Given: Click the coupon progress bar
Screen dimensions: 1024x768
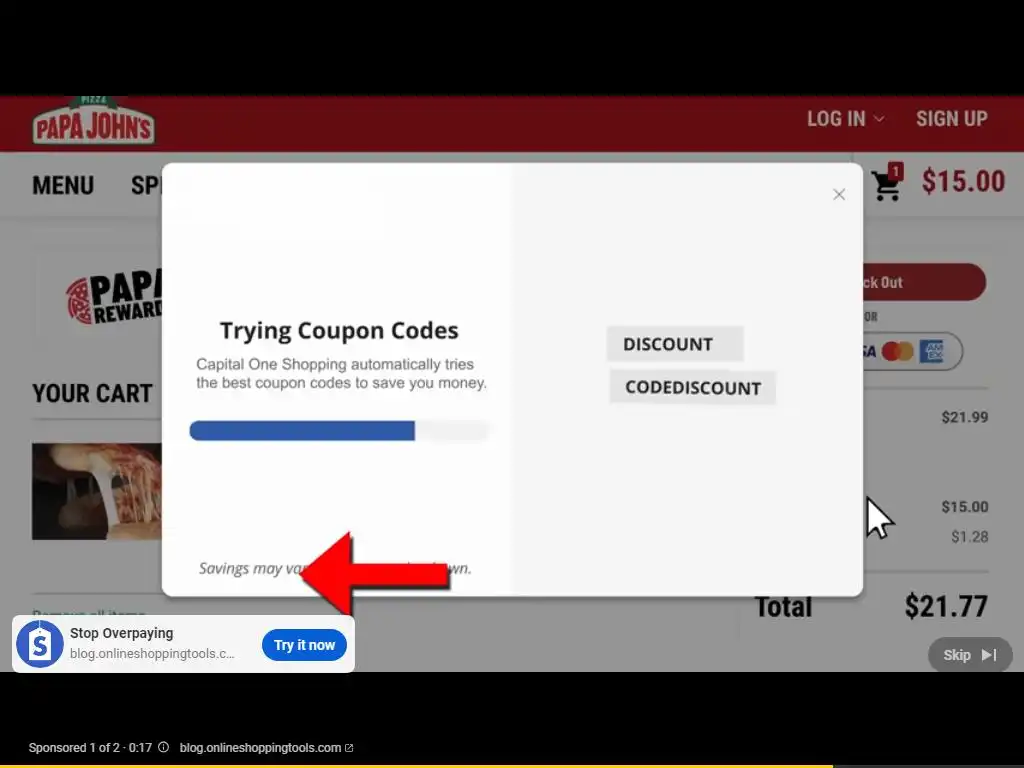Looking at the screenshot, I should 339,431.
